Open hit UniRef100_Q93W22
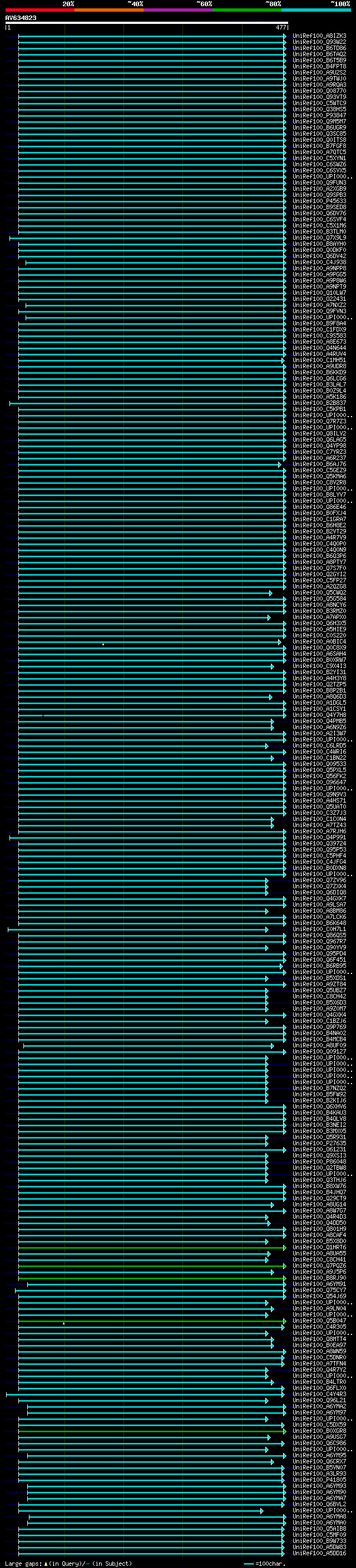 319,42
